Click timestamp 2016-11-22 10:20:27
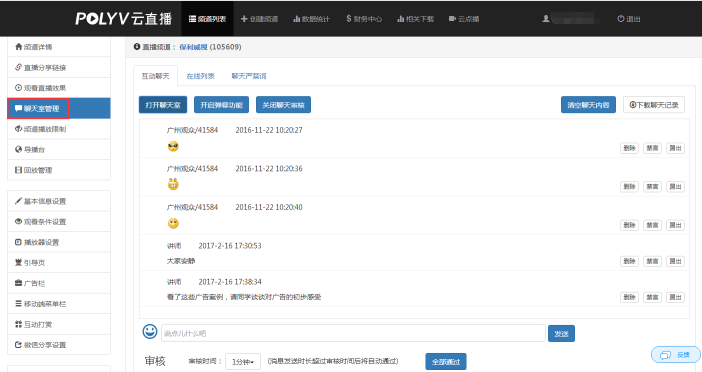Viewport: 702px width, 372px height. tap(269, 130)
